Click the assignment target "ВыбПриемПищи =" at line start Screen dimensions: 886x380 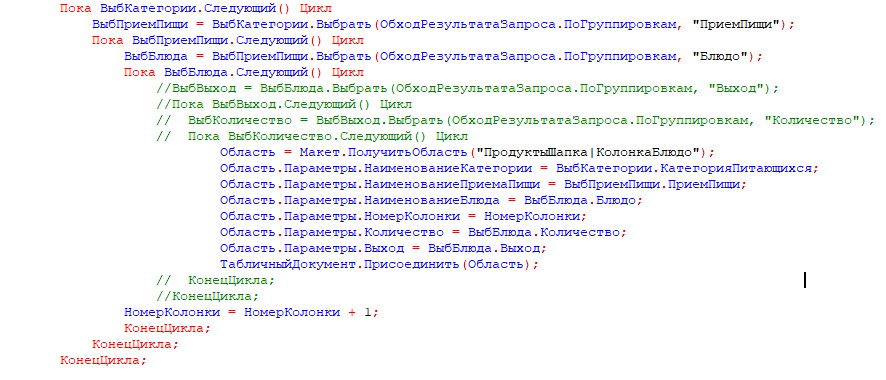click(148, 25)
